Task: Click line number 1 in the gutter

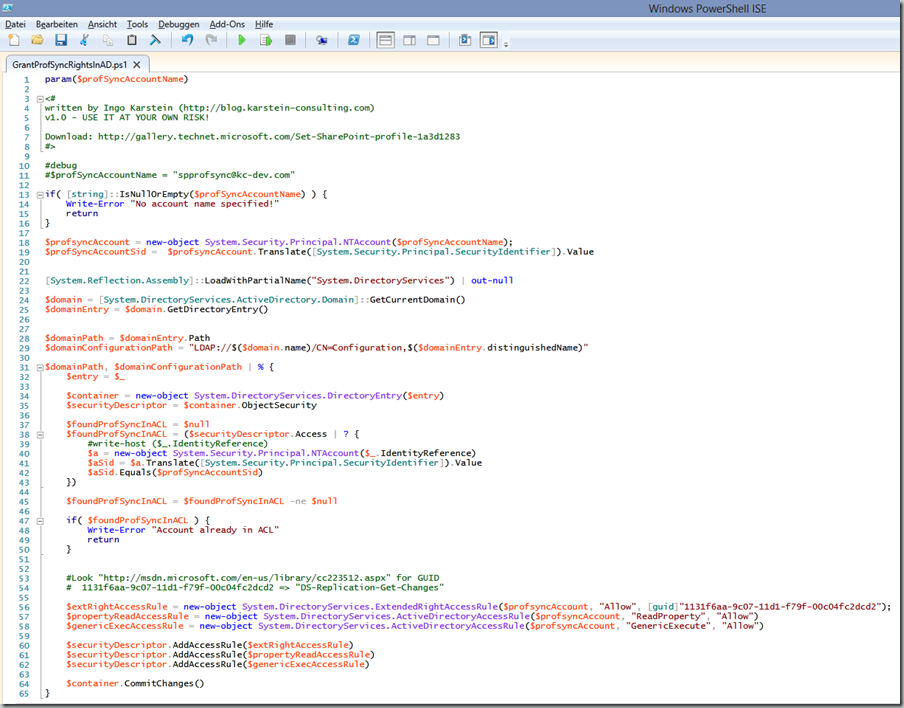Action: (27, 80)
